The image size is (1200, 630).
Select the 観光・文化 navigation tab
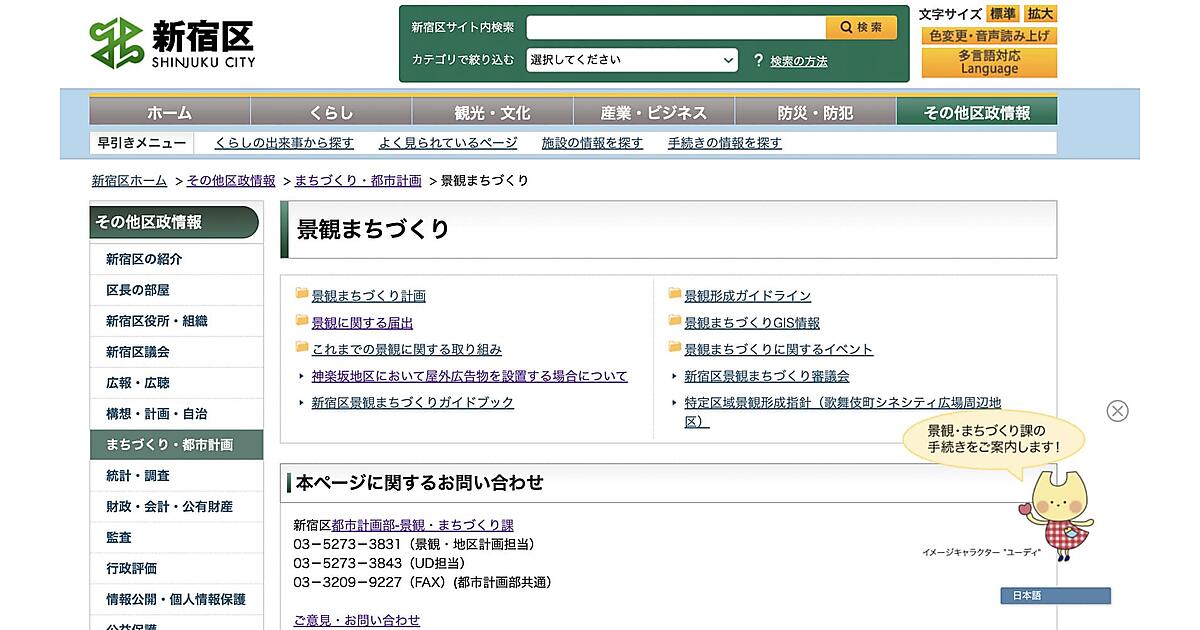click(x=492, y=112)
